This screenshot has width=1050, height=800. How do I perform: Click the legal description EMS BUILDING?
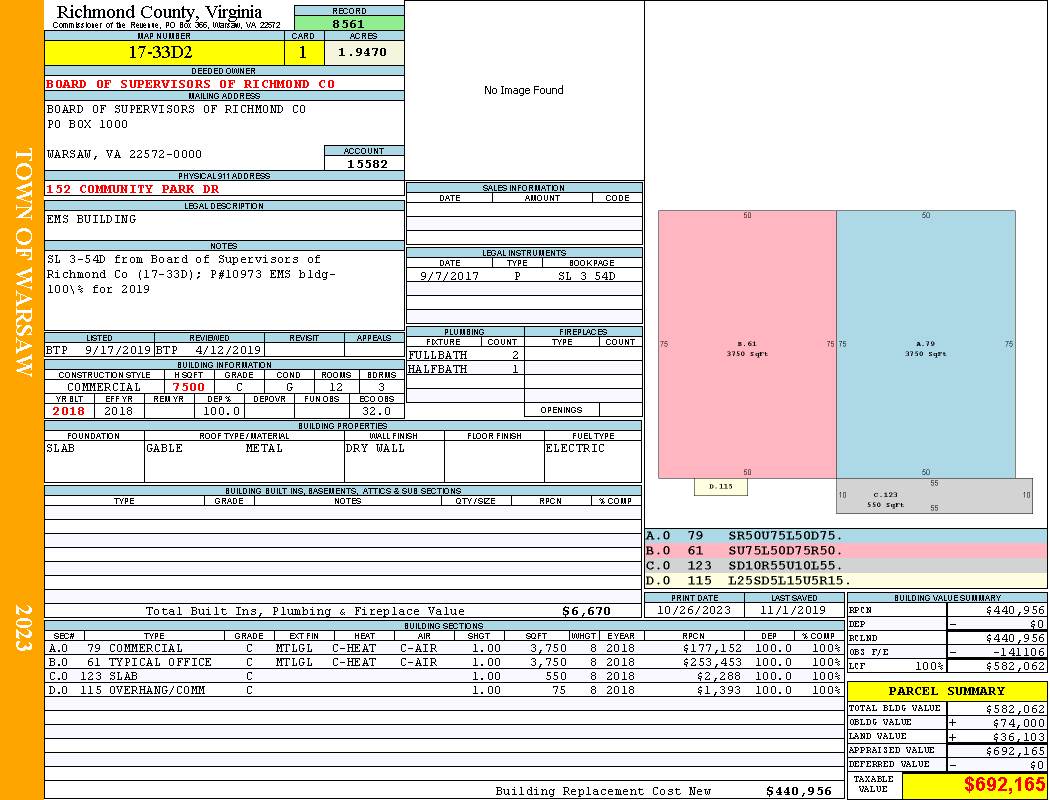point(91,219)
